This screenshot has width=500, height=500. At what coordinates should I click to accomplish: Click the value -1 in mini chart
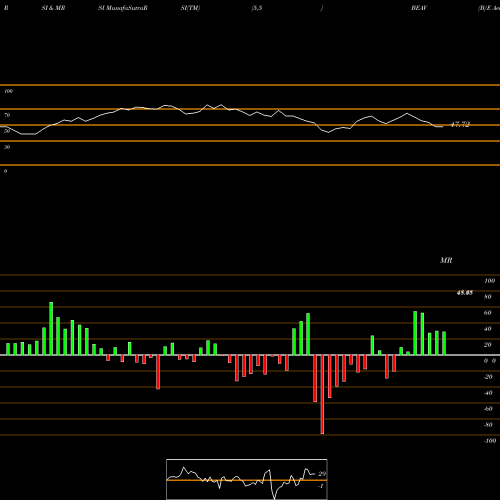coord(321,486)
